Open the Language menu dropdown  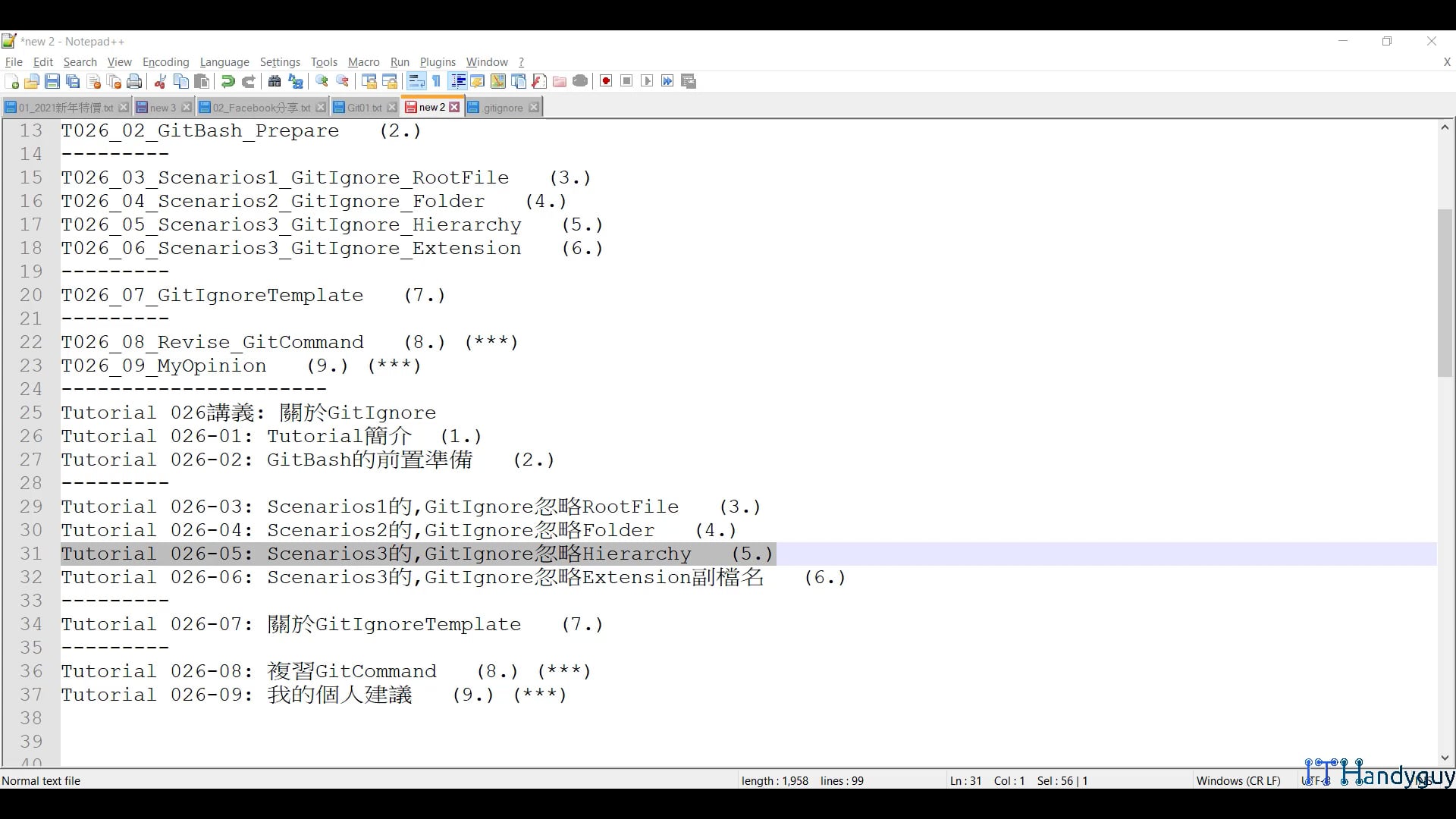[x=224, y=62]
